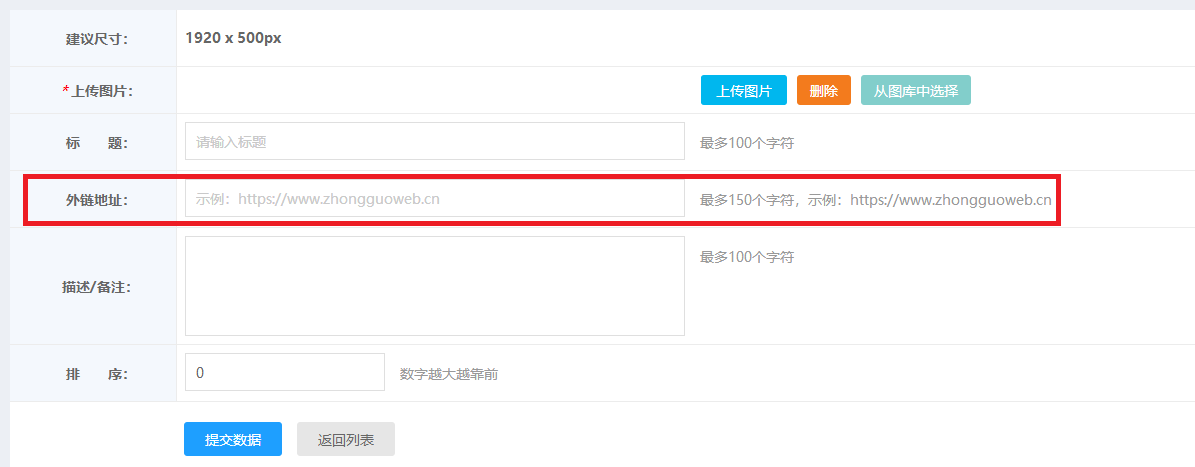This screenshot has height=467, width=1195.
Task: Click the 最多150个字符 example URL hint
Action: coord(875,200)
